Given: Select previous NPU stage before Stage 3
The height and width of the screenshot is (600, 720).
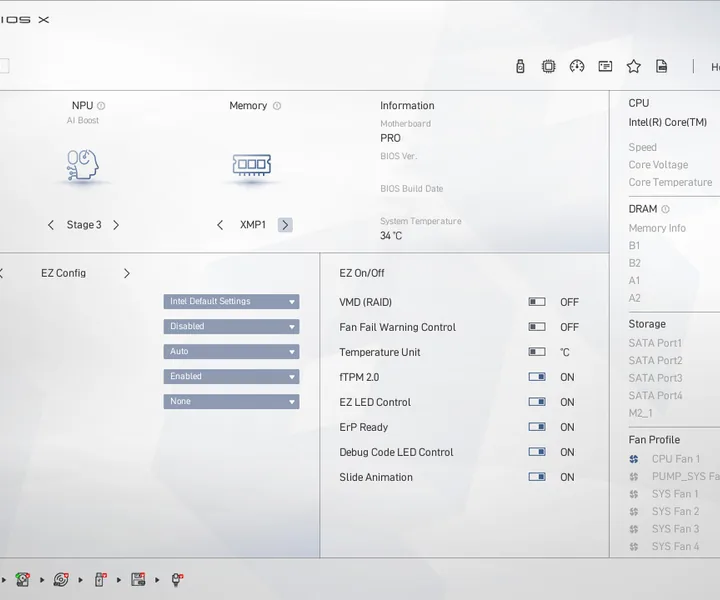Looking at the screenshot, I should point(51,225).
